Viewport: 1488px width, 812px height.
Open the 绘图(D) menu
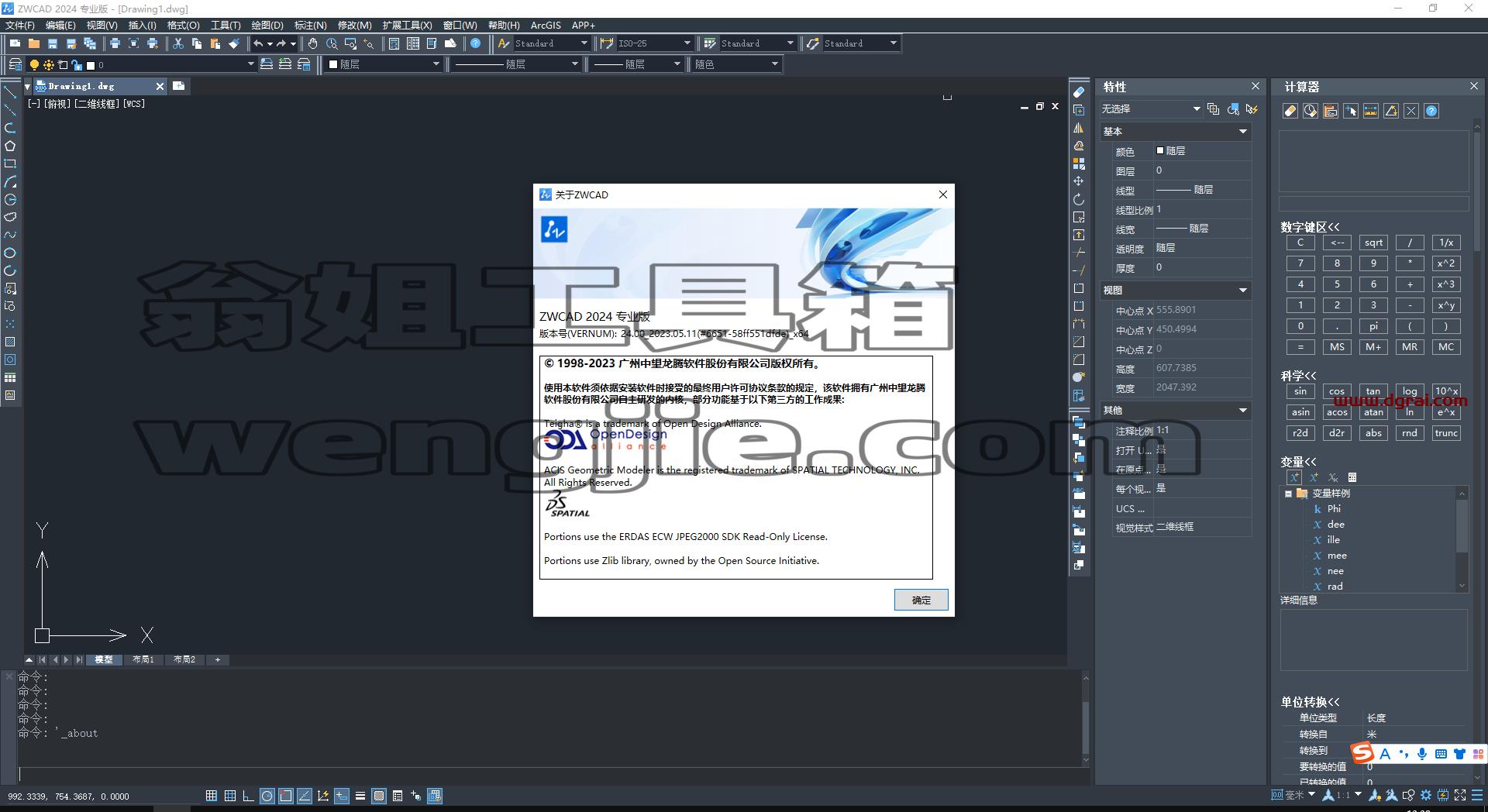267,25
